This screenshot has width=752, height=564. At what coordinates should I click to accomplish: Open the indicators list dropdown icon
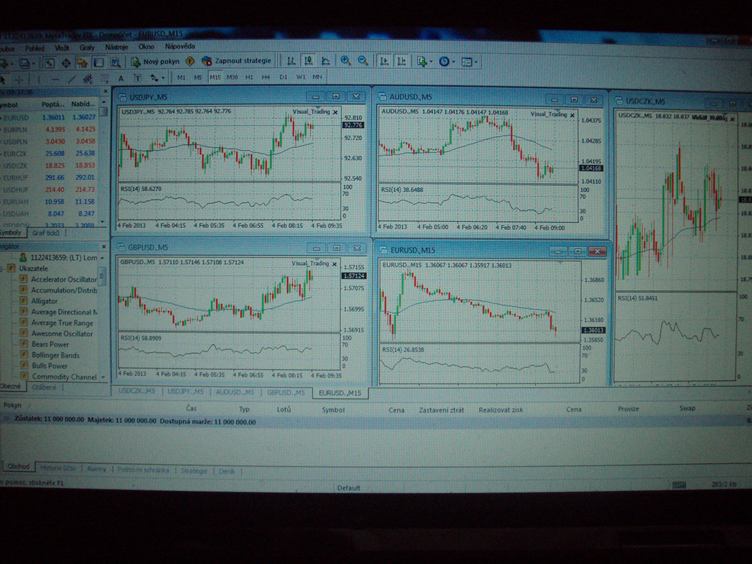click(x=424, y=61)
